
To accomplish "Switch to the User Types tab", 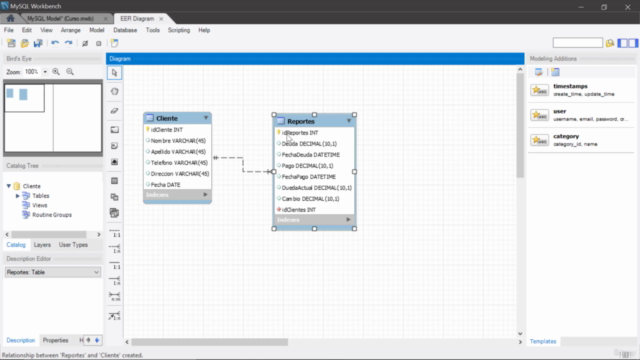I will point(73,245).
